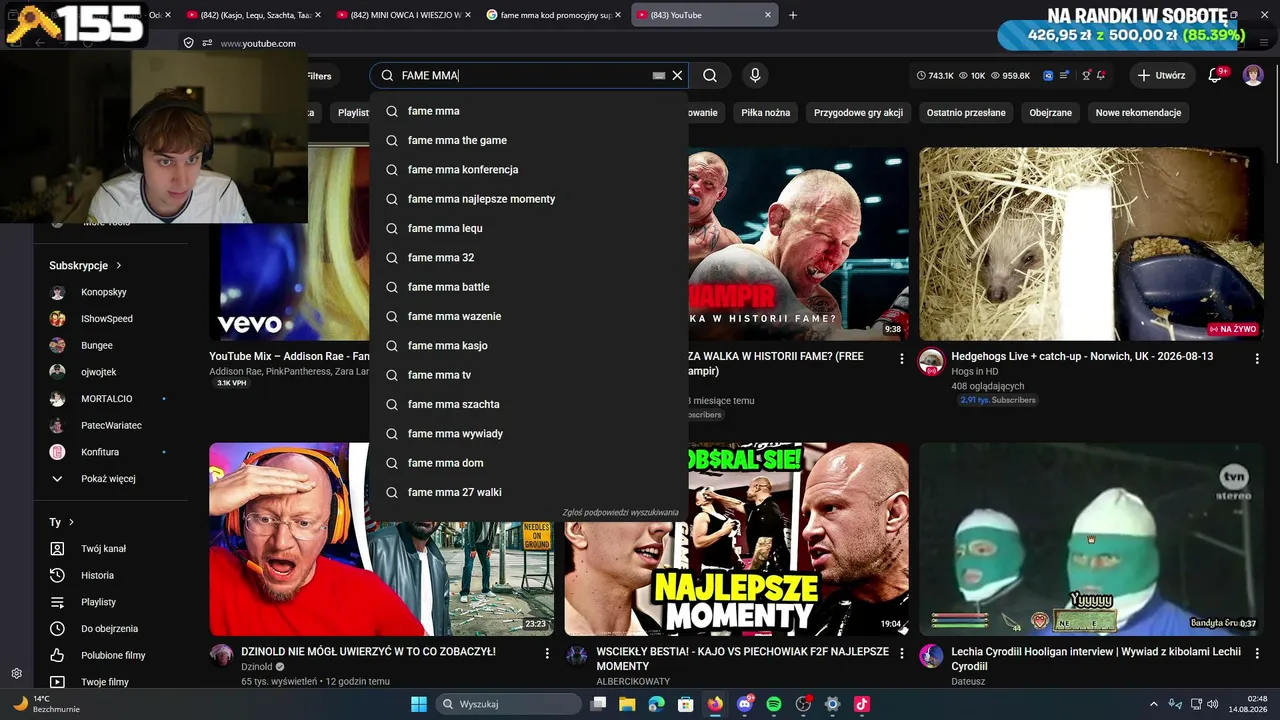Image resolution: width=1280 pixels, height=720 pixels.
Task: Select the suggestion 'fame mma lequ'
Action: coord(529,228)
